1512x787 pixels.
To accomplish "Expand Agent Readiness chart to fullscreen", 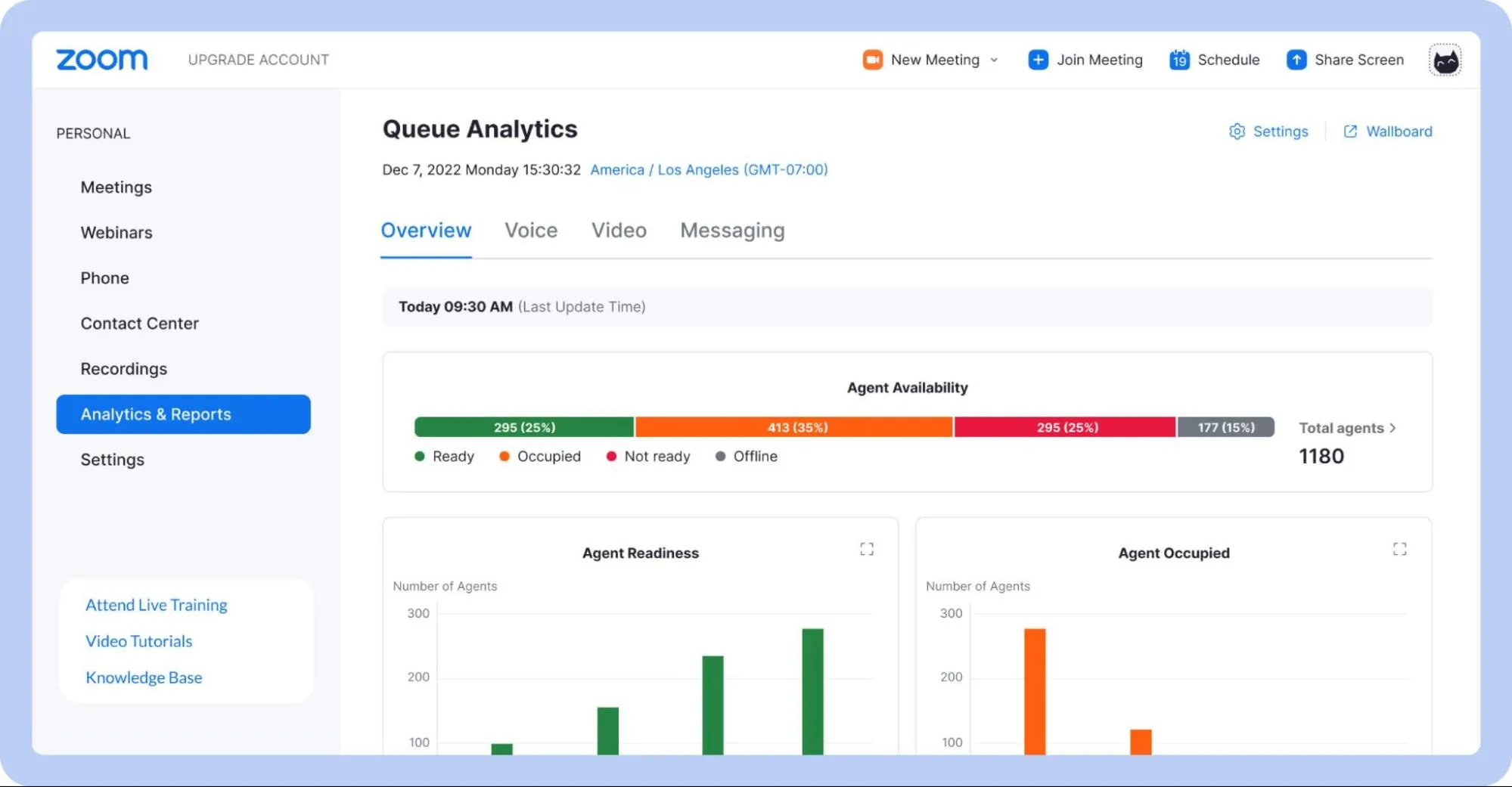I will point(867,549).
